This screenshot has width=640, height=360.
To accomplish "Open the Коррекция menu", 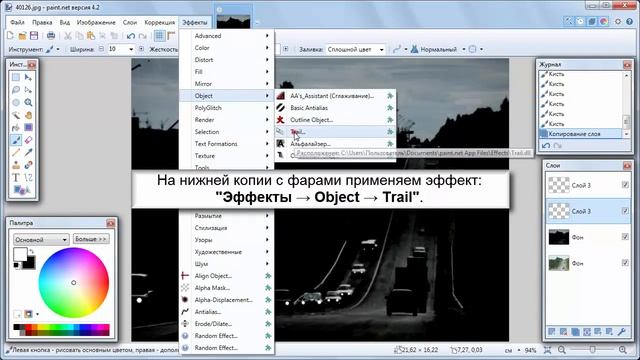I will pos(160,22).
